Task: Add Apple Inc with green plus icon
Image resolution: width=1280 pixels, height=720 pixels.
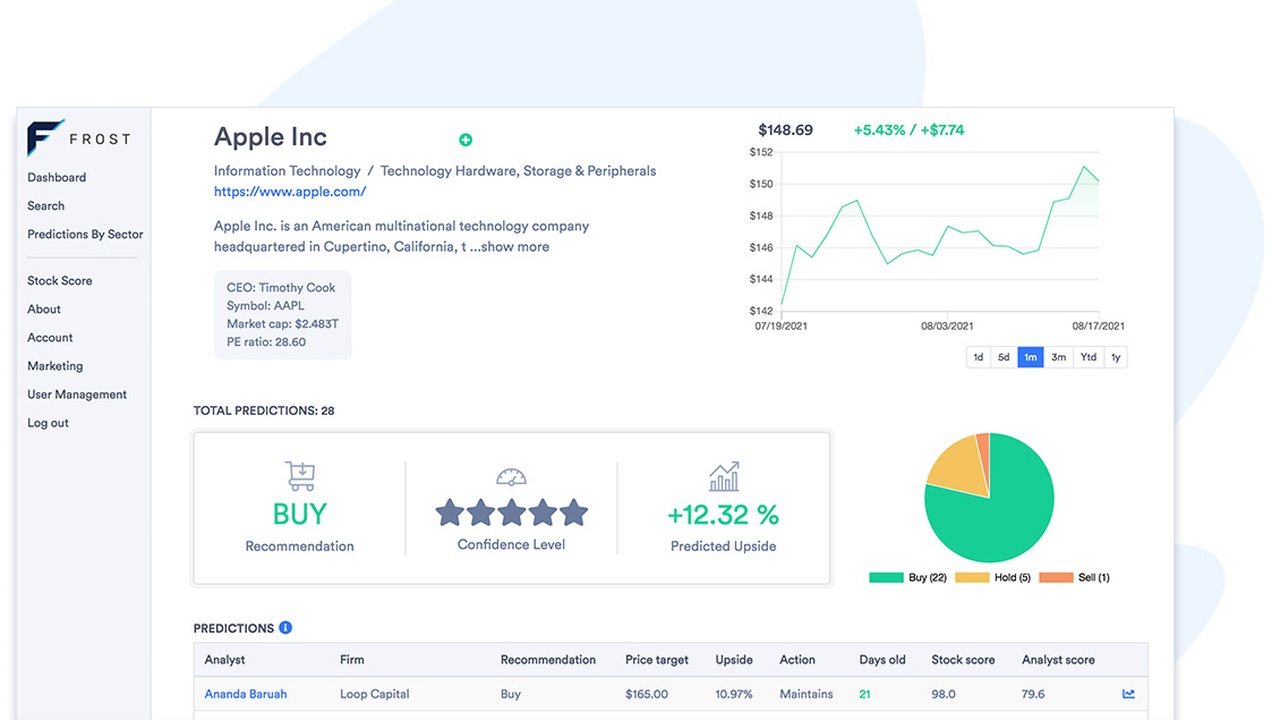Action: [x=465, y=140]
